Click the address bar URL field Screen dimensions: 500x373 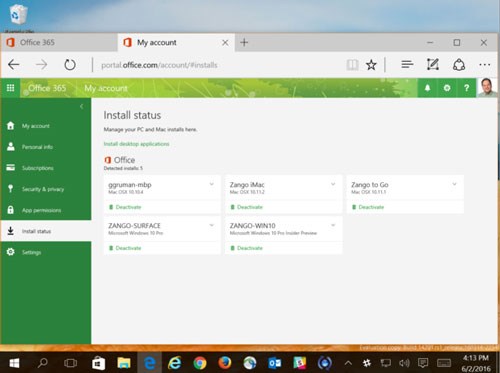pos(217,65)
